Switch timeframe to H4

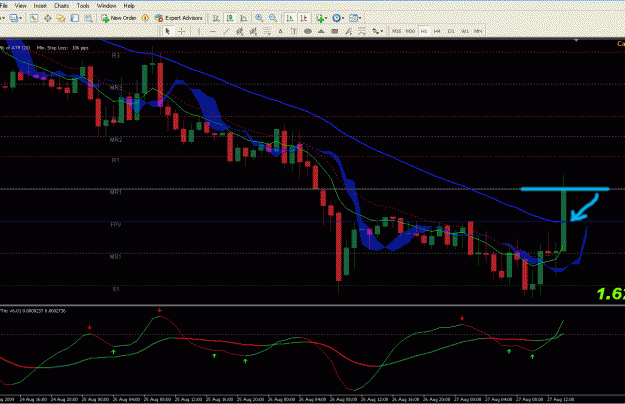437,31
